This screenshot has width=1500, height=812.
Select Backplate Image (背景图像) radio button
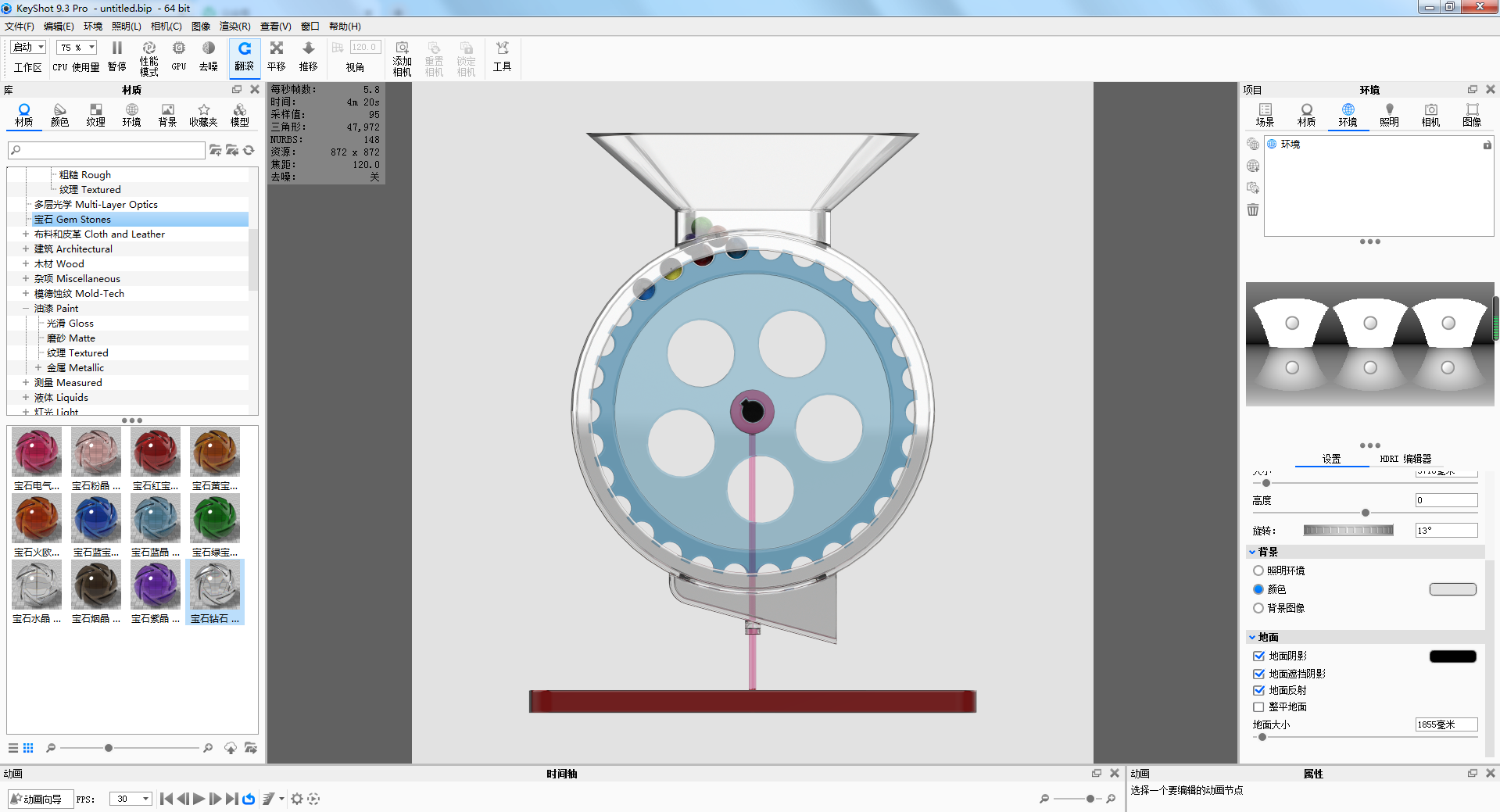[x=1258, y=608]
